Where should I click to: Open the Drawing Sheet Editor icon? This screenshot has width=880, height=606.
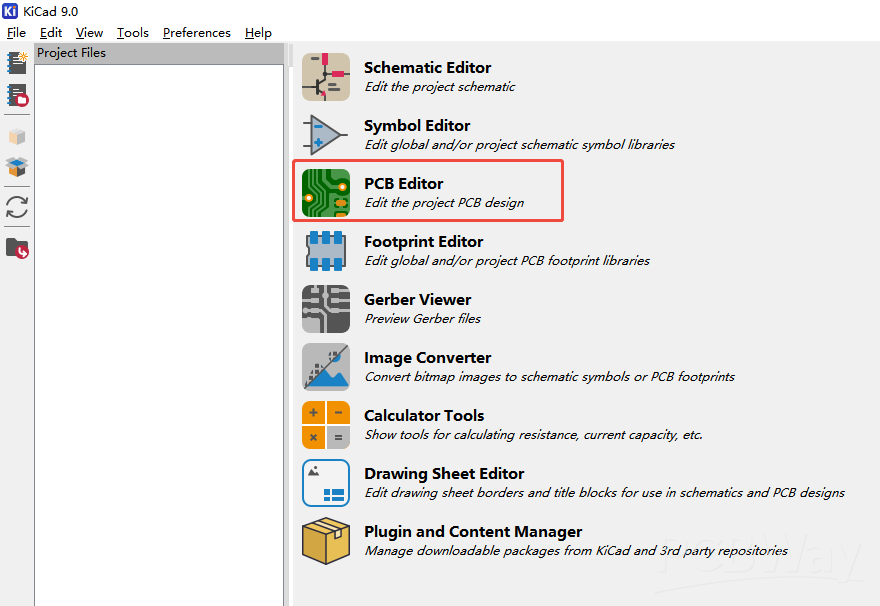[x=326, y=483]
